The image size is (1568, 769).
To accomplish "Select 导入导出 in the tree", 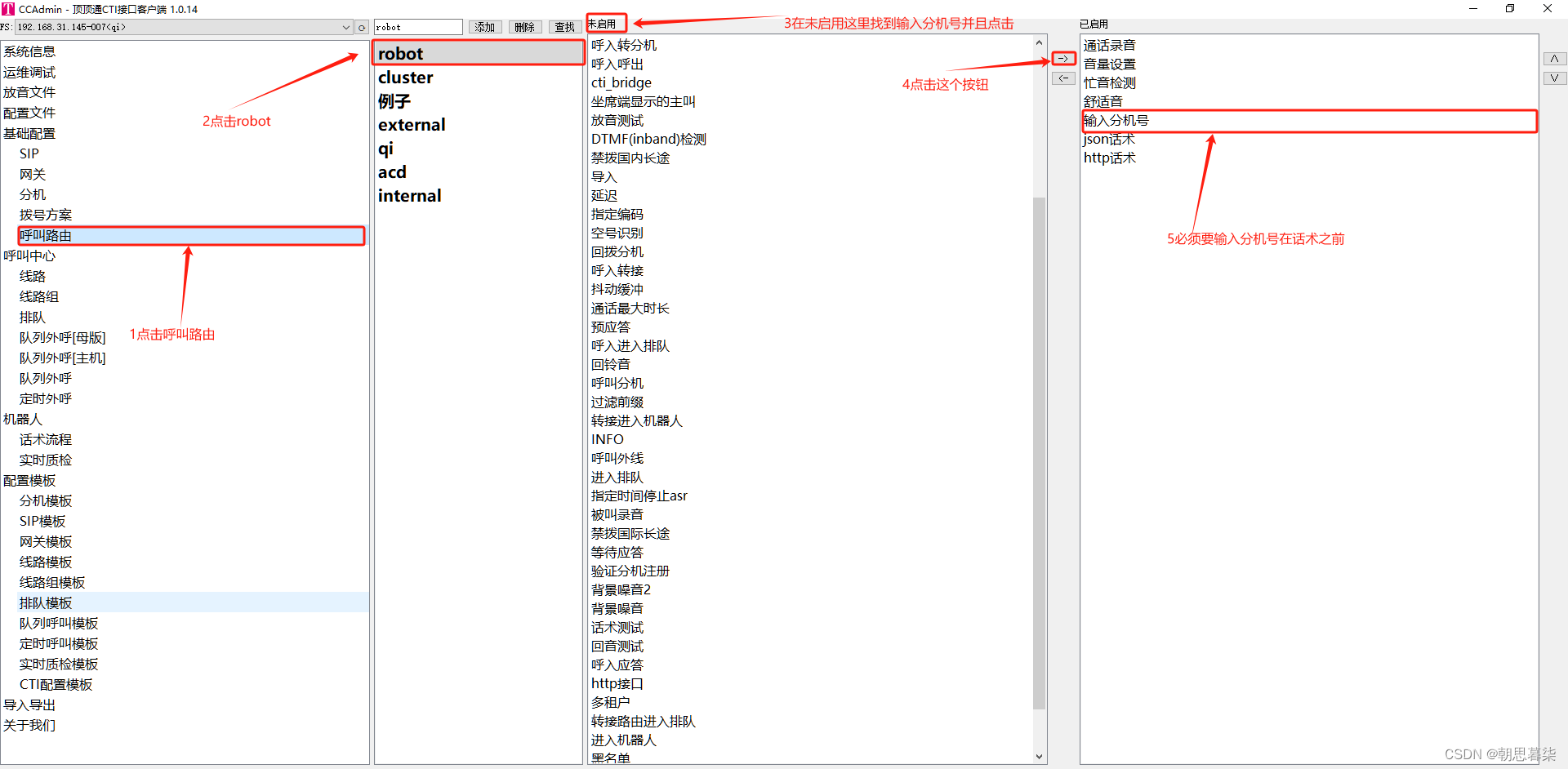I will (29, 705).
